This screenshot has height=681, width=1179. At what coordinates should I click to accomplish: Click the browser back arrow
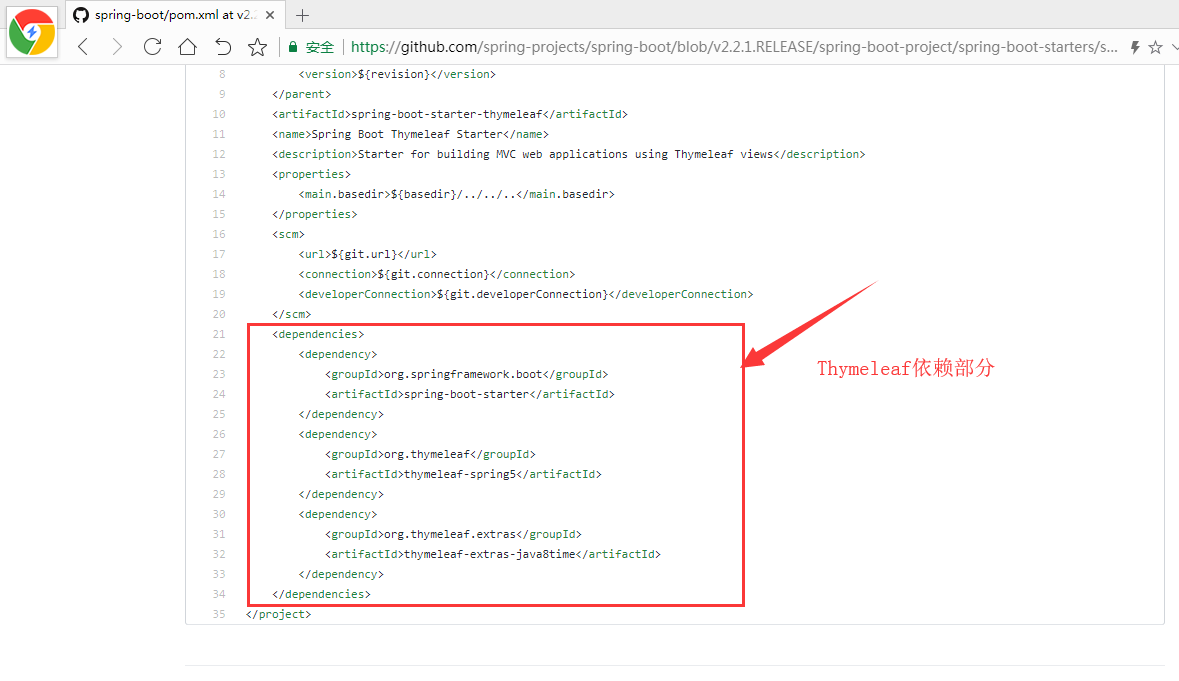(x=83, y=47)
